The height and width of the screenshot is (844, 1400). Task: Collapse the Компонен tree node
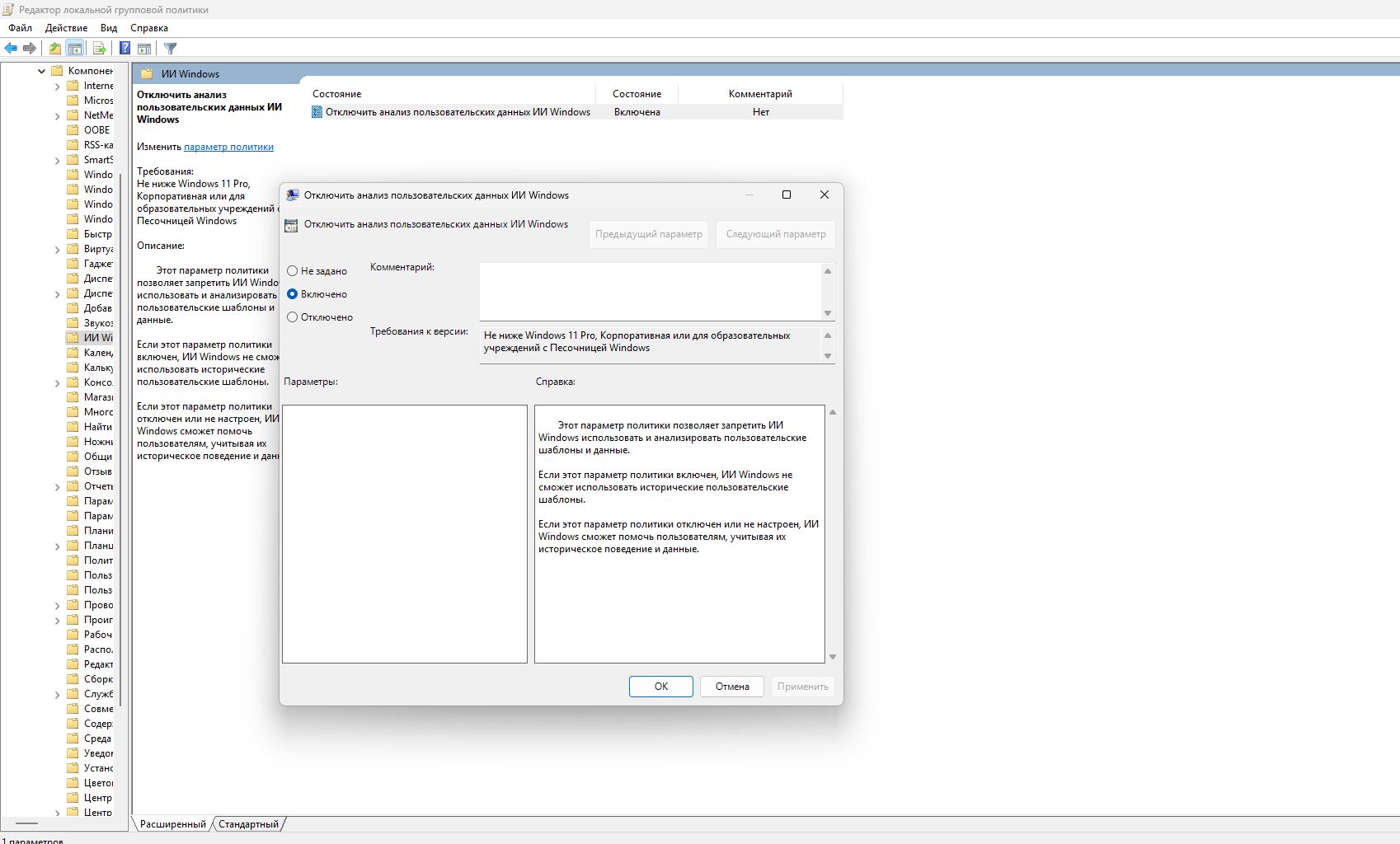[x=42, y=71]
